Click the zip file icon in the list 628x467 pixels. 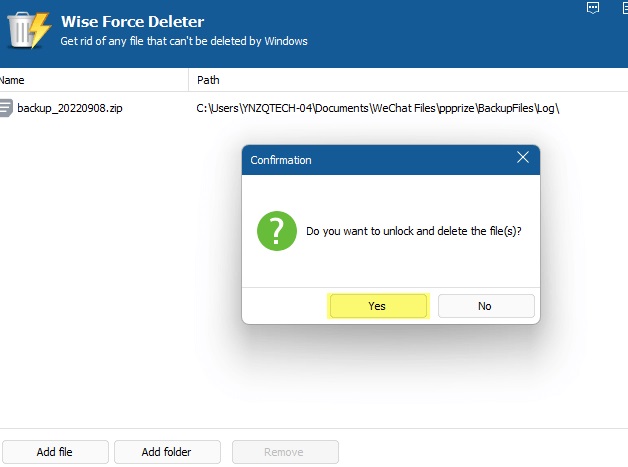pos(6,108)
